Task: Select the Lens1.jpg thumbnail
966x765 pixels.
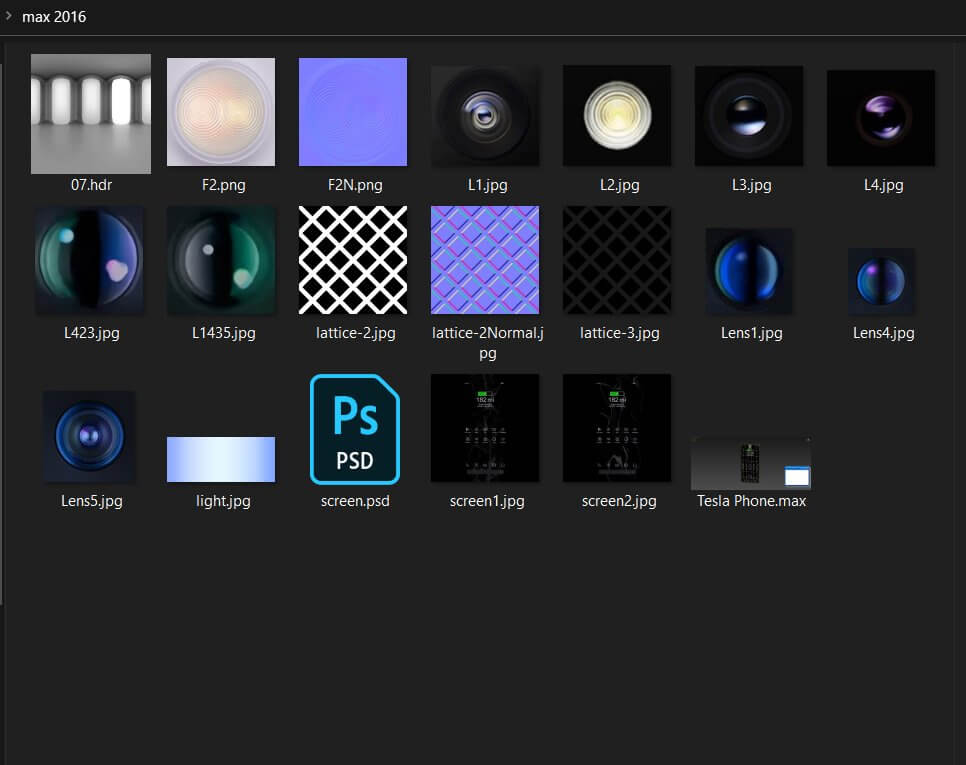Action: 749,271
